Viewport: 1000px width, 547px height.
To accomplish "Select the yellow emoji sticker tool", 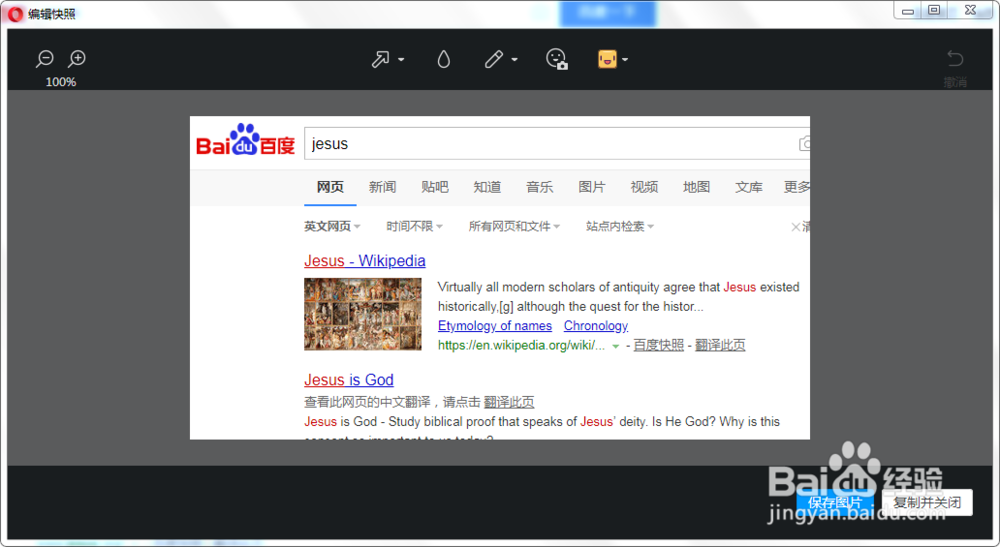I will 607,59.
